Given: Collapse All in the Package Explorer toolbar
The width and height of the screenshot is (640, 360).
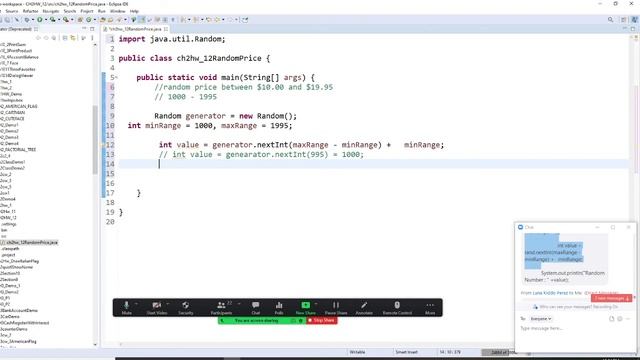Looking at the screenshot, I should click(x=65, y=38).
